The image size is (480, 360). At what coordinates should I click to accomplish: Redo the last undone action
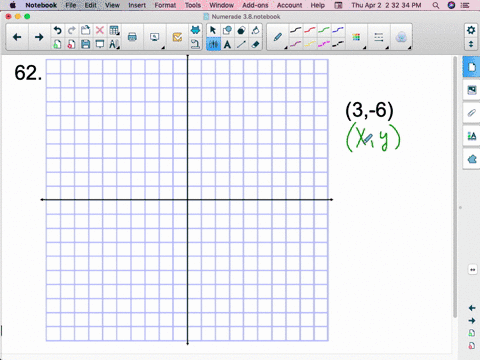(71, 30)
